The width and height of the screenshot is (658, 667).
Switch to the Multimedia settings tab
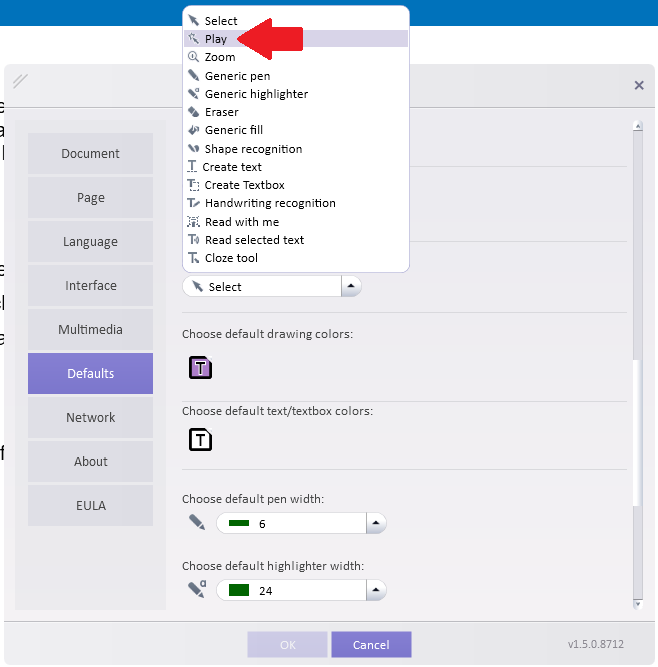coord(90,330)
